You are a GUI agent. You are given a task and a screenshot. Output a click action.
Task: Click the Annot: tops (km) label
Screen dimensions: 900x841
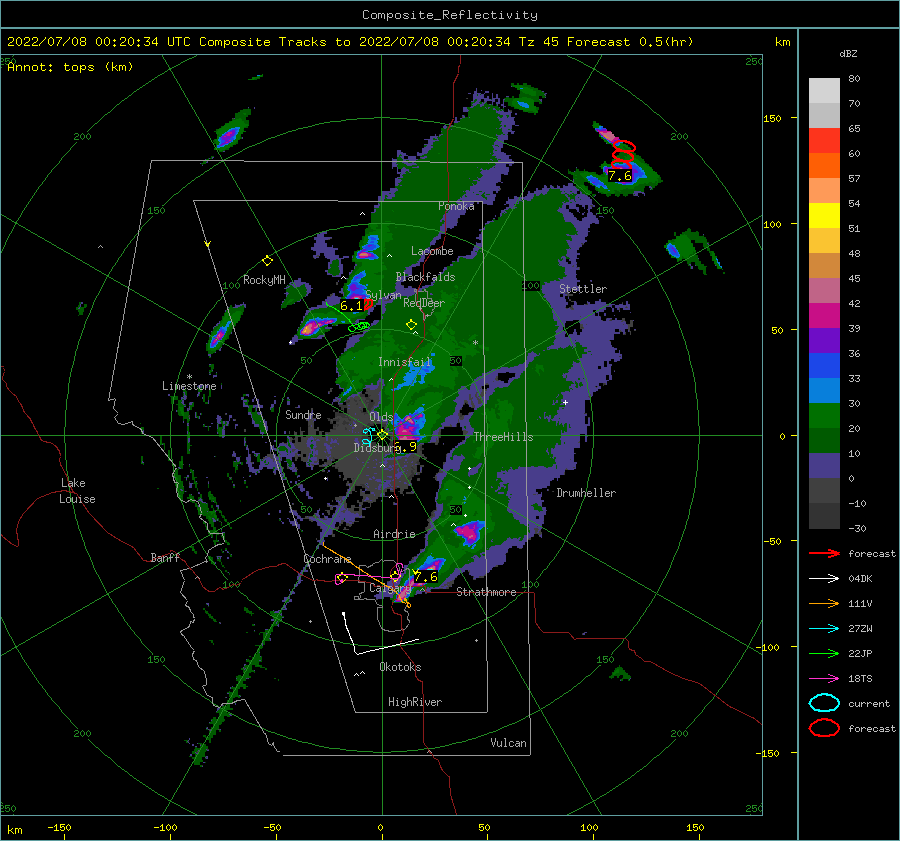70,67
